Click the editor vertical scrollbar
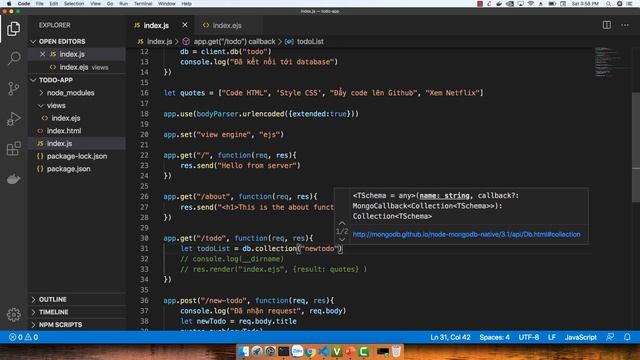The width and height of the screenshot is (640, 360). pyautogui.click(x=636, y=147)
